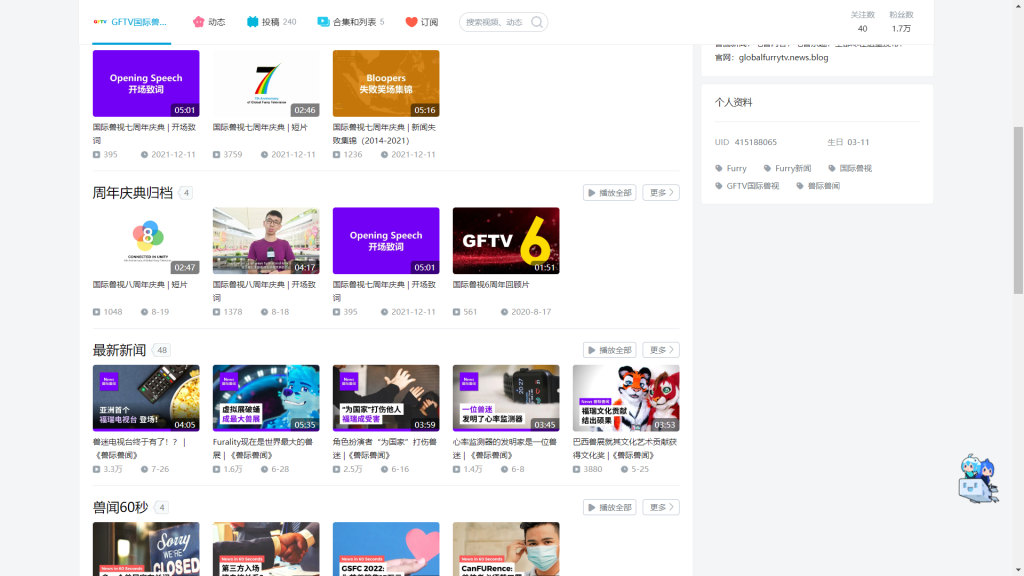This screenshot has width=1024, height=576.
Task: Play all videos in 最新新闻
Action: (x=609, y=350)
